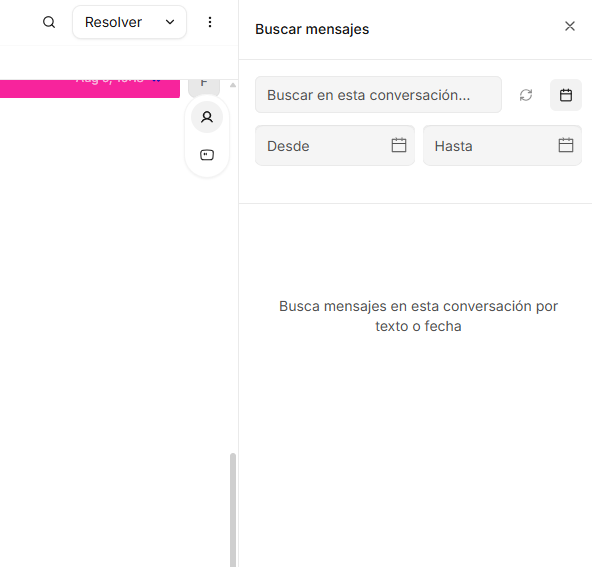The image size is (592, 567).
Task: Click the Resolver button label
Action: click(113, 22)
